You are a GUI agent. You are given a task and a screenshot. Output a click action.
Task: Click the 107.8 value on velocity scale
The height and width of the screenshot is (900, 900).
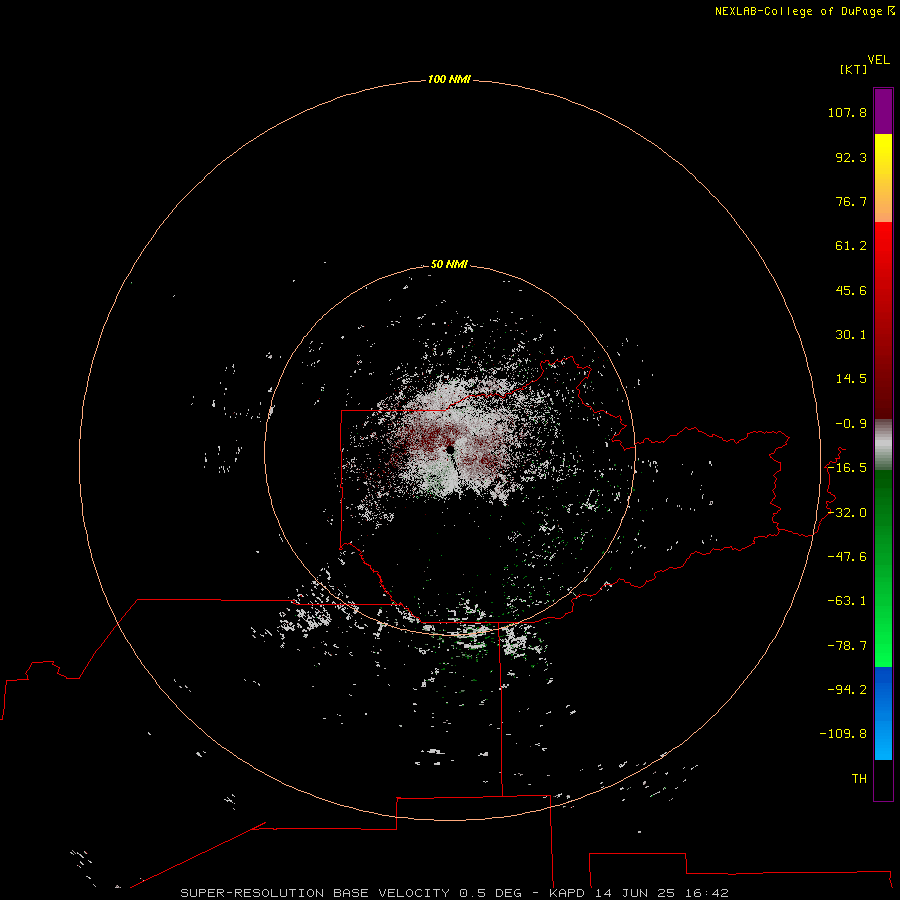[847, 112]
